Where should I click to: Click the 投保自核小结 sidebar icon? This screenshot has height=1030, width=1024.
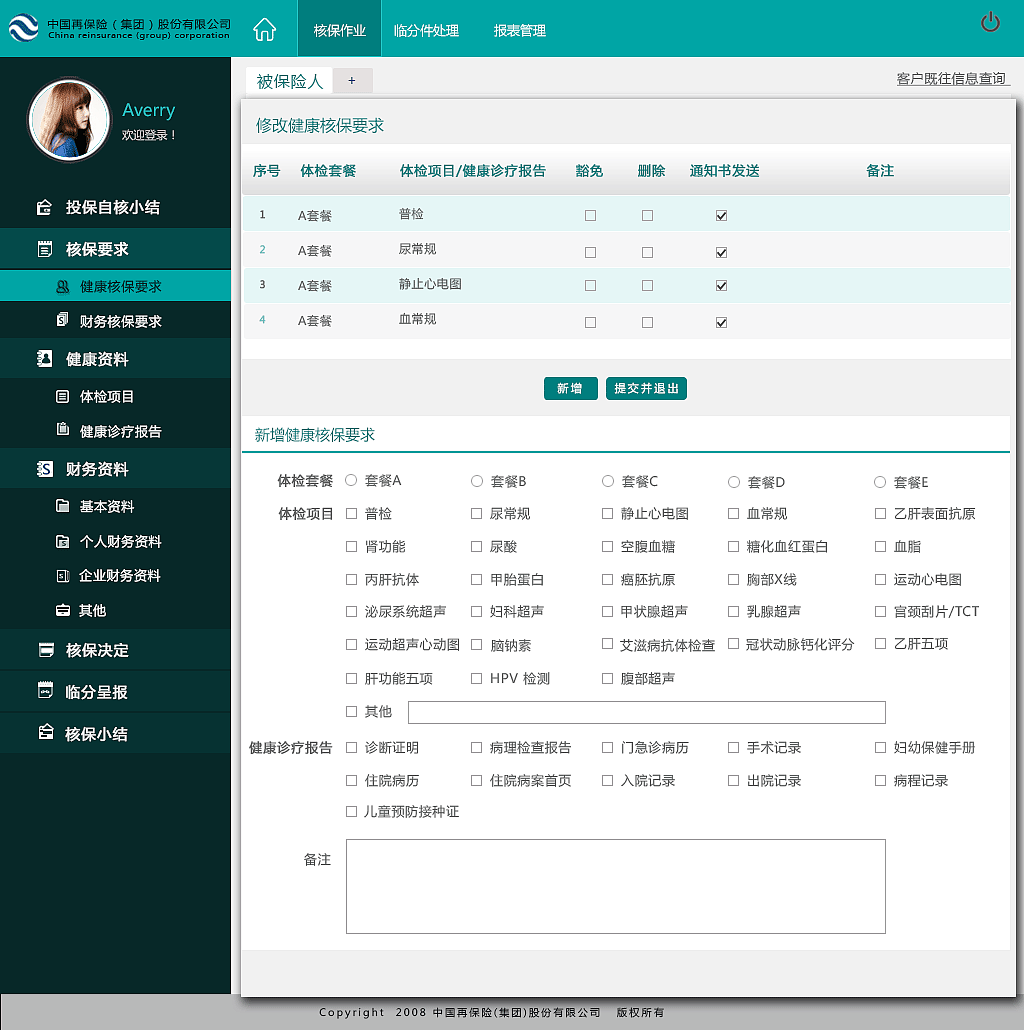click(44, 208)
